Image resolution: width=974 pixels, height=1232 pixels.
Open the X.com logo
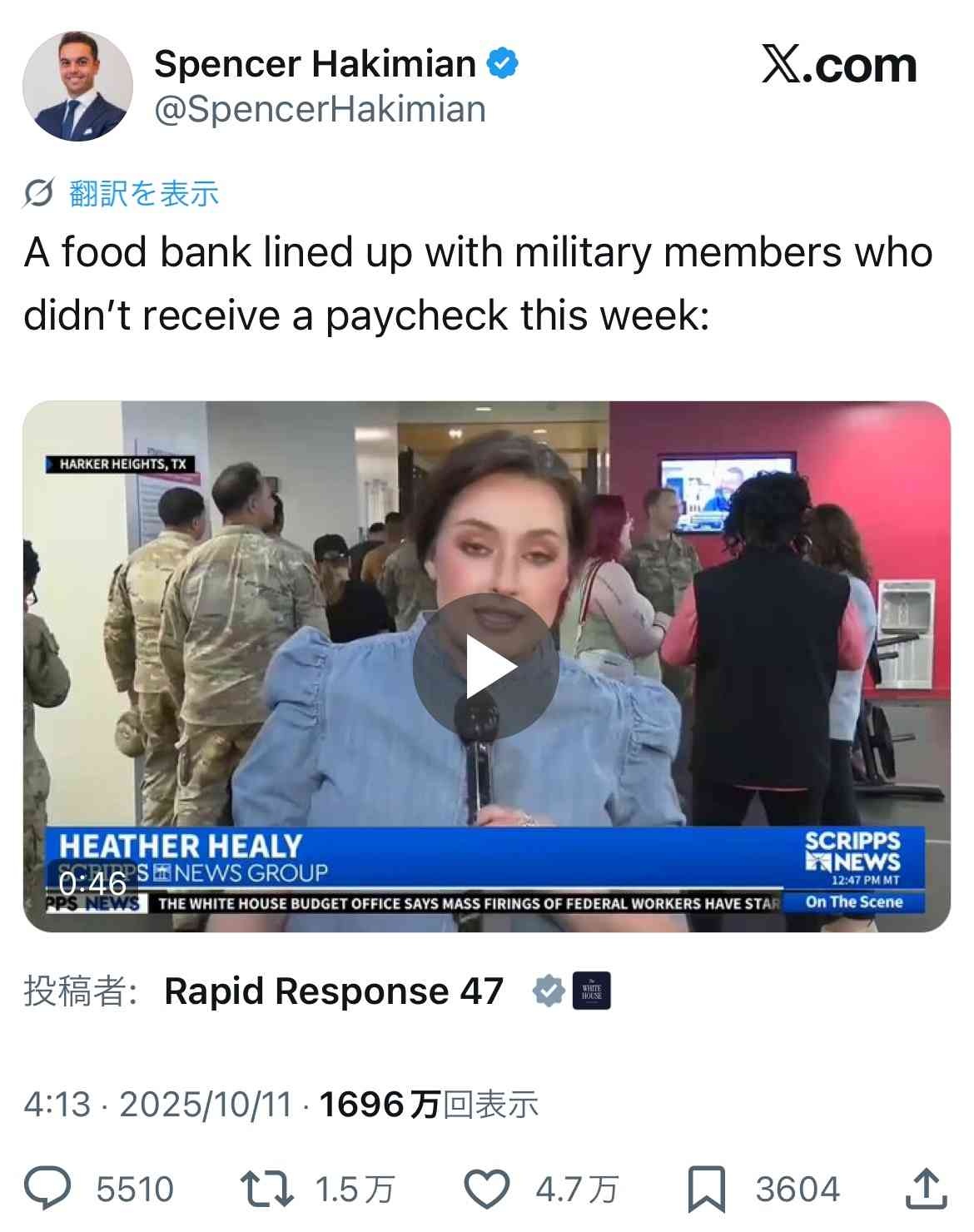839,65
